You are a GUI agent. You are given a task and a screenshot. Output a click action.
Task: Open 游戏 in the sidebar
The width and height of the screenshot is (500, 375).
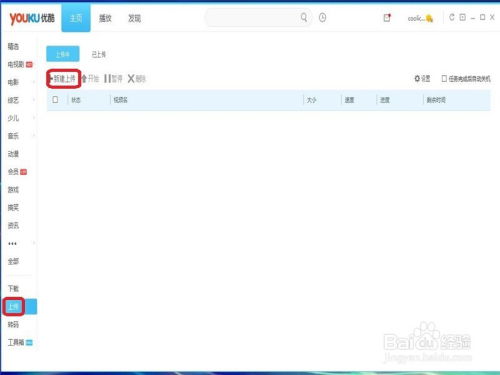13,190
